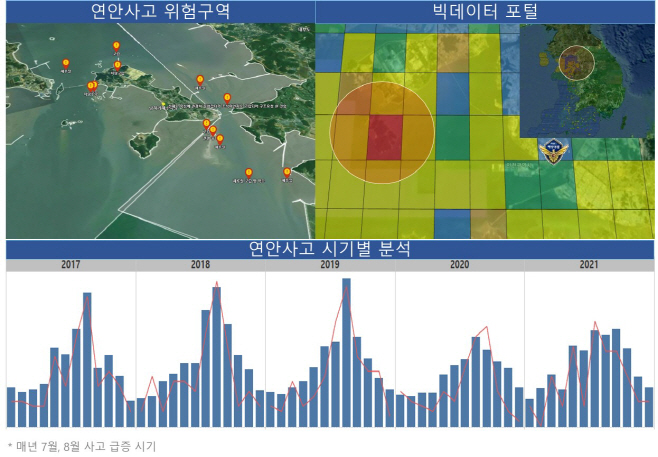658x457 pixels.
Task: Click the bottom marker labeled with longer text
Action: click(249, 173)
